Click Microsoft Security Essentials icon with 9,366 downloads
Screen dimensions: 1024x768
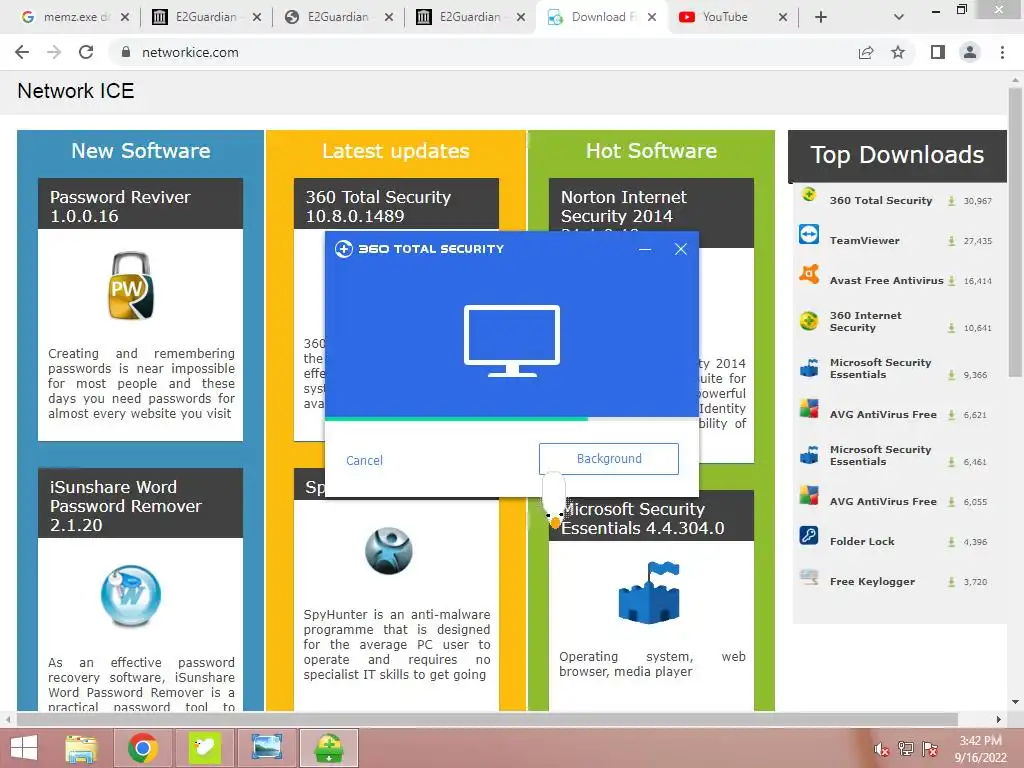point(808,368)
